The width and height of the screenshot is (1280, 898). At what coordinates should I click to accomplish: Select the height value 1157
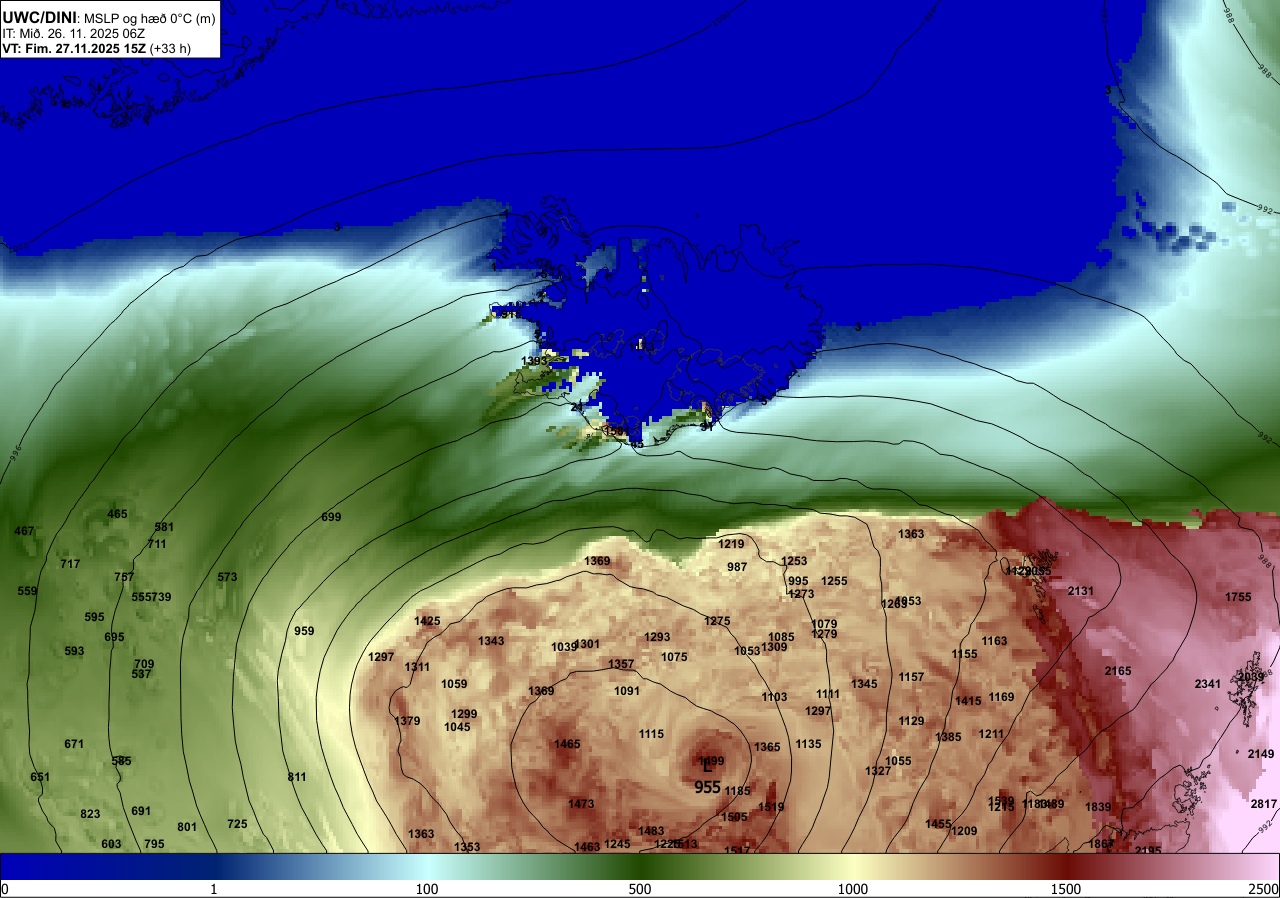click(911, 677)
